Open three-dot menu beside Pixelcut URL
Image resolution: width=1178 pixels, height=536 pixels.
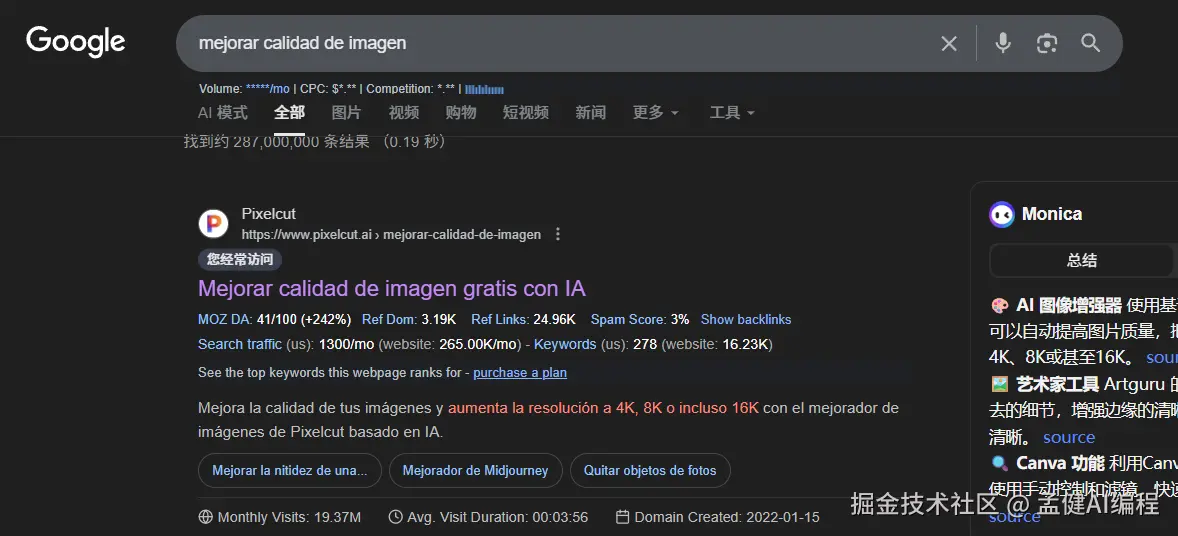[x=557, y=235]
